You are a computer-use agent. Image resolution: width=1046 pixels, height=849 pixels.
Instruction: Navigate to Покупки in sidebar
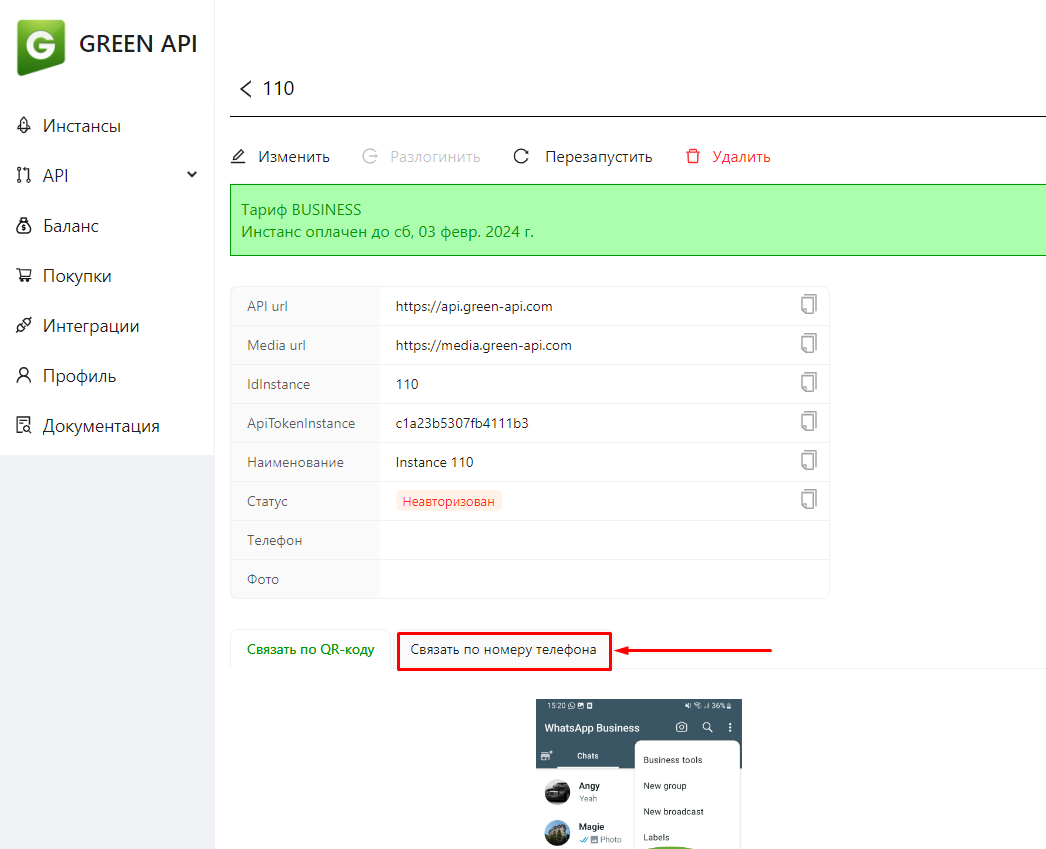(76, 276)
